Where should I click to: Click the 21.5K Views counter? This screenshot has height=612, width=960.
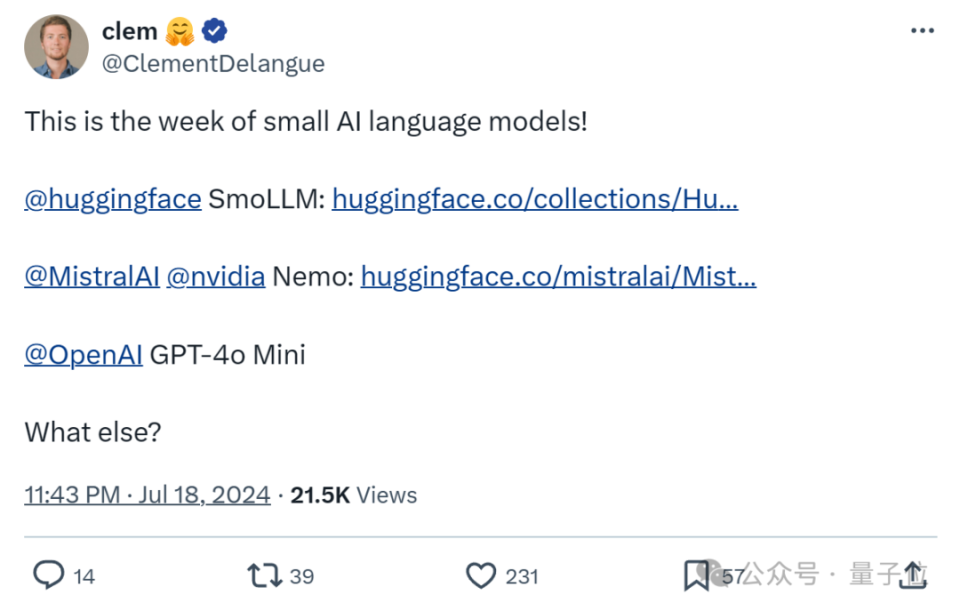(353, 495)
